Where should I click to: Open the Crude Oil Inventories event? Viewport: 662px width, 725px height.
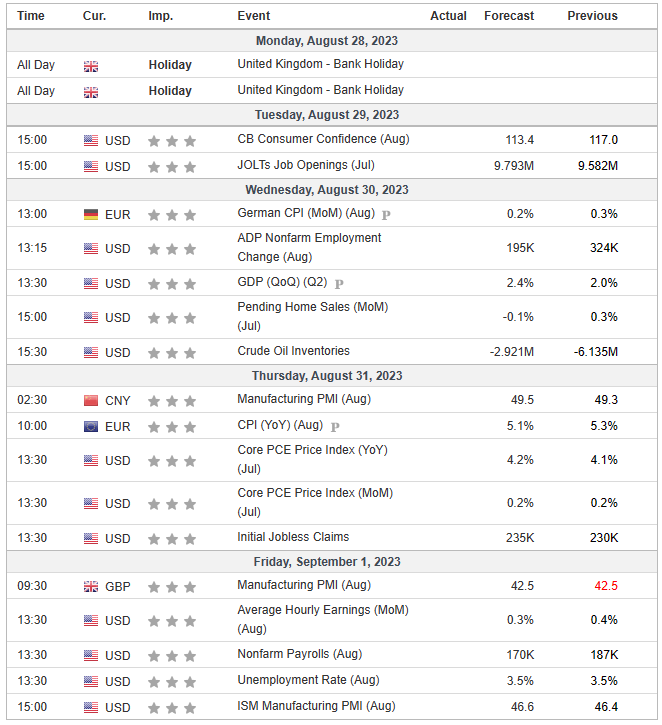click(x=294, y=351)
